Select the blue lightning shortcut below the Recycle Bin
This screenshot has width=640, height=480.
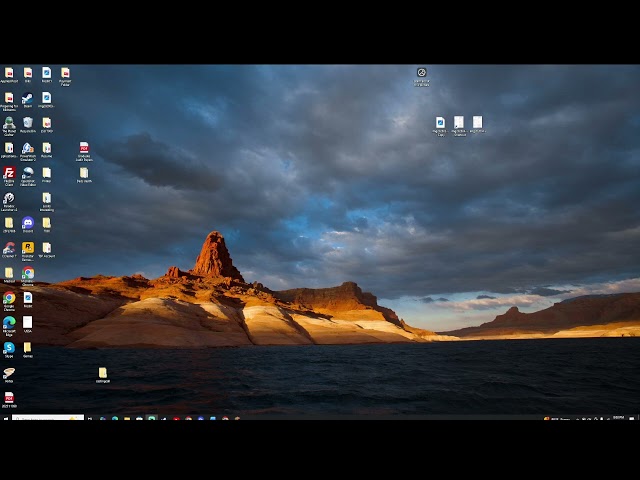[x=27, y=151]
